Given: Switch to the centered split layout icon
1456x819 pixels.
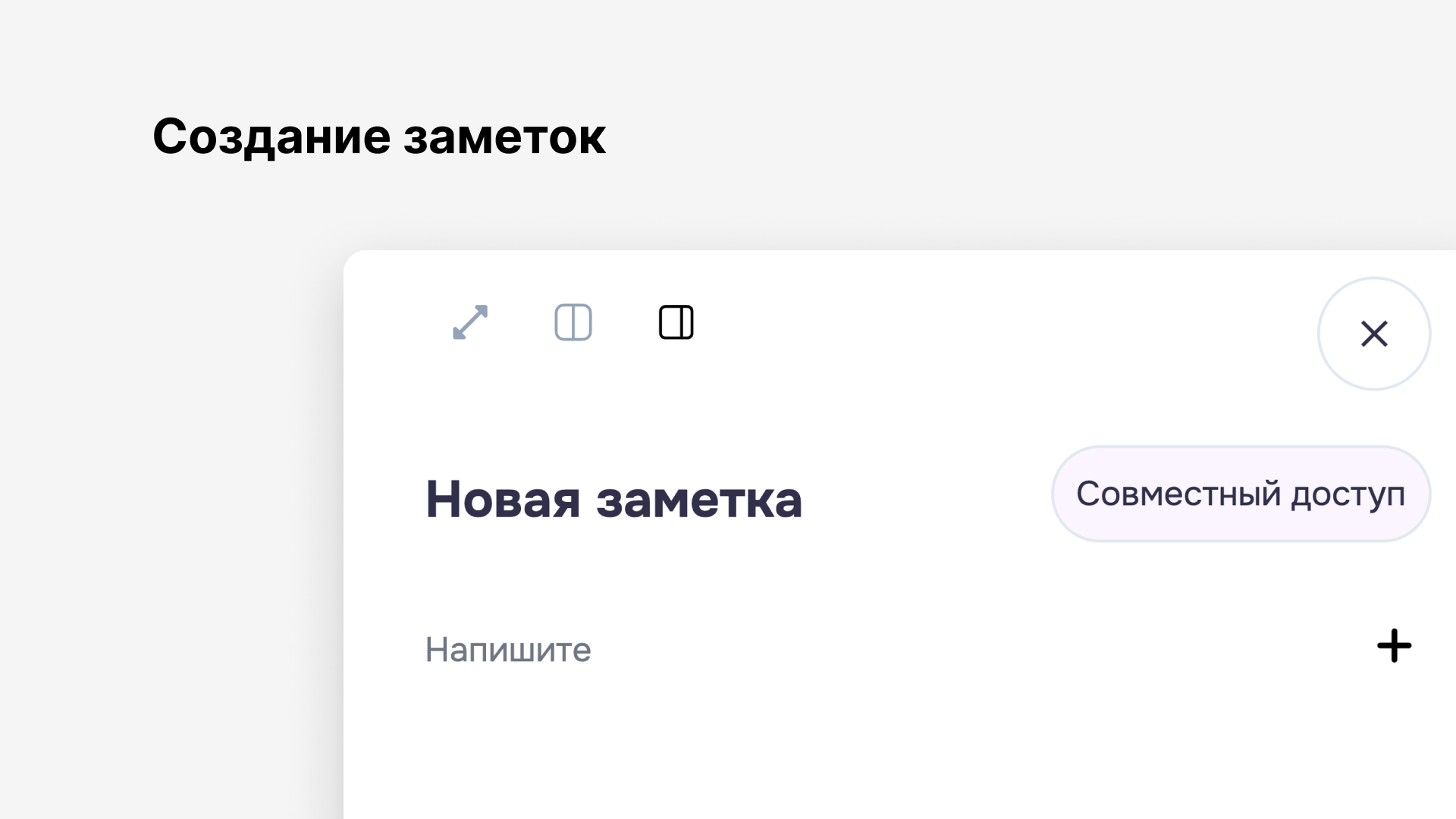Looking at the screenshot, I should [x=573, y=322].
